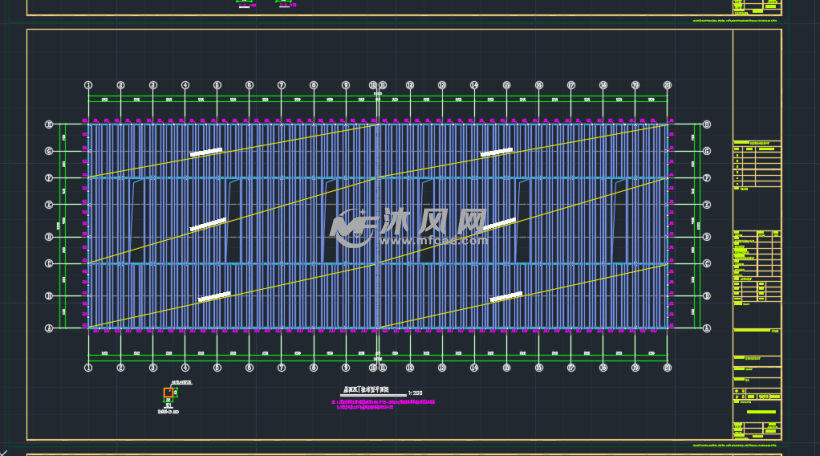The height and width of the screenshot is (456, 820).
Task: Click axis bubble A left of the plan
Action: click(49, 328)
